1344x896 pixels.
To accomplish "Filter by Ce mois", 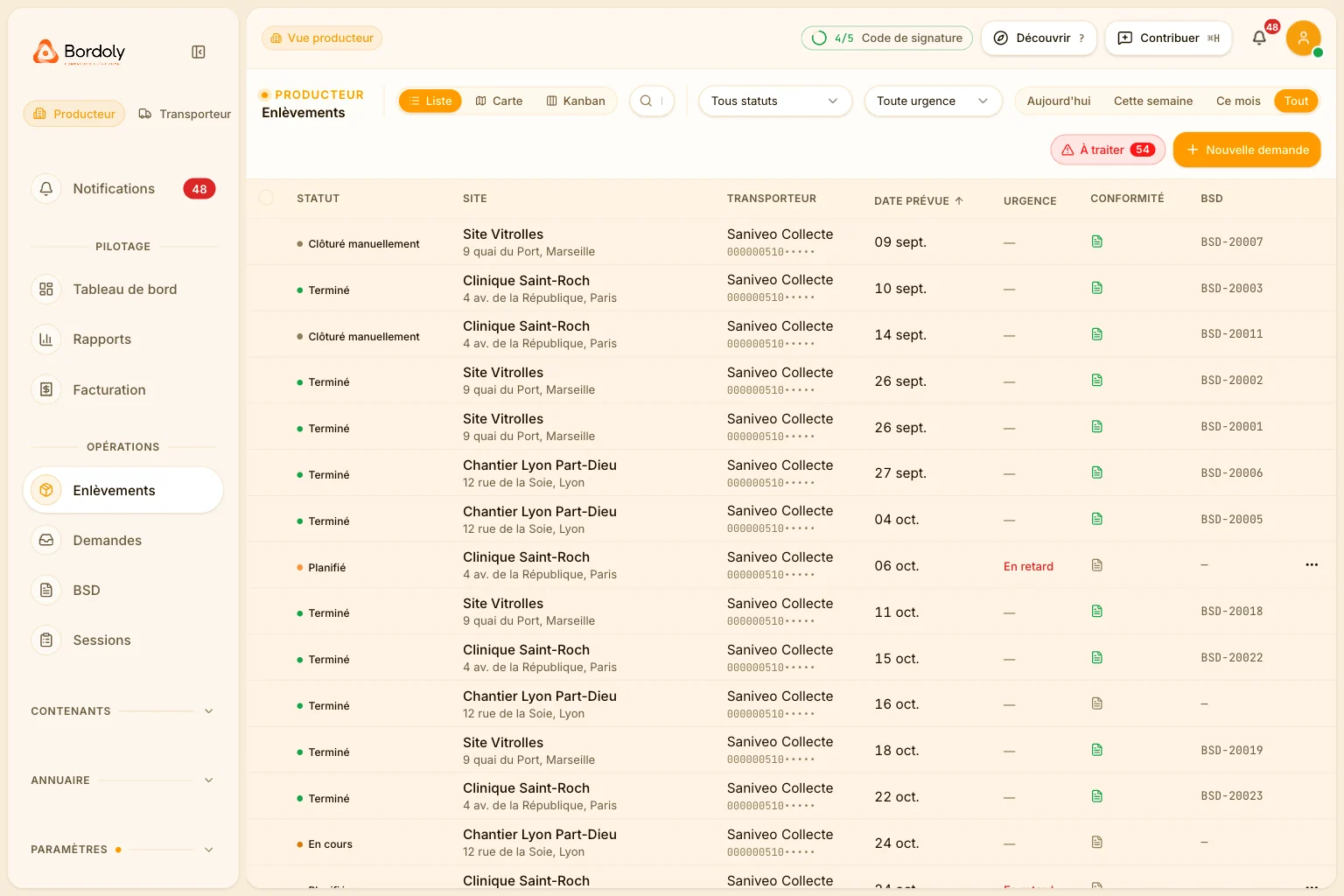I will pyautogui.click(x=1238, y=101).
